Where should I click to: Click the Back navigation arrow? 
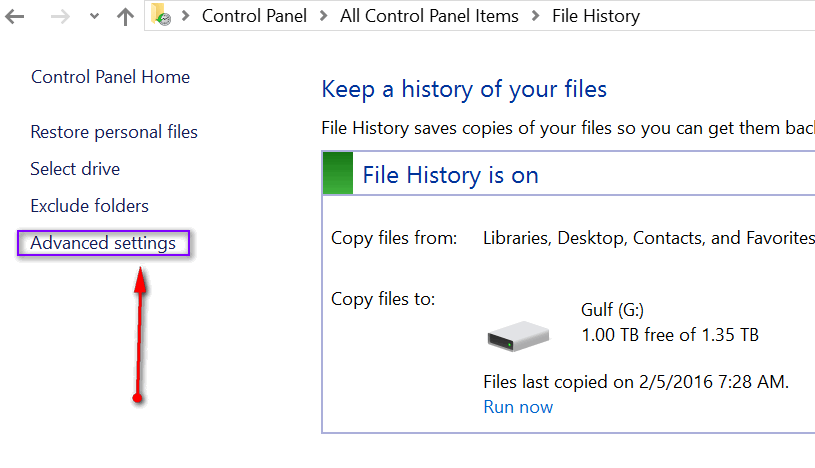(15, 17)
